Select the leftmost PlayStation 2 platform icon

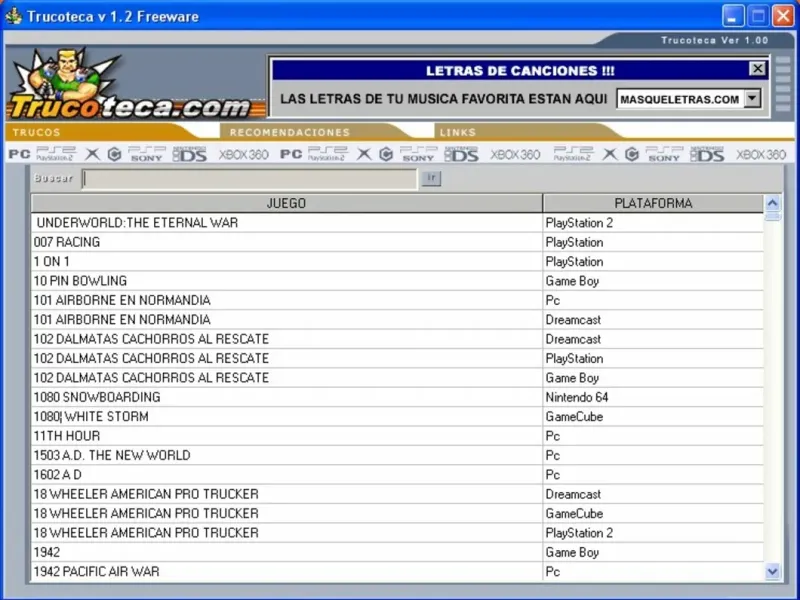tap(56, 154)
